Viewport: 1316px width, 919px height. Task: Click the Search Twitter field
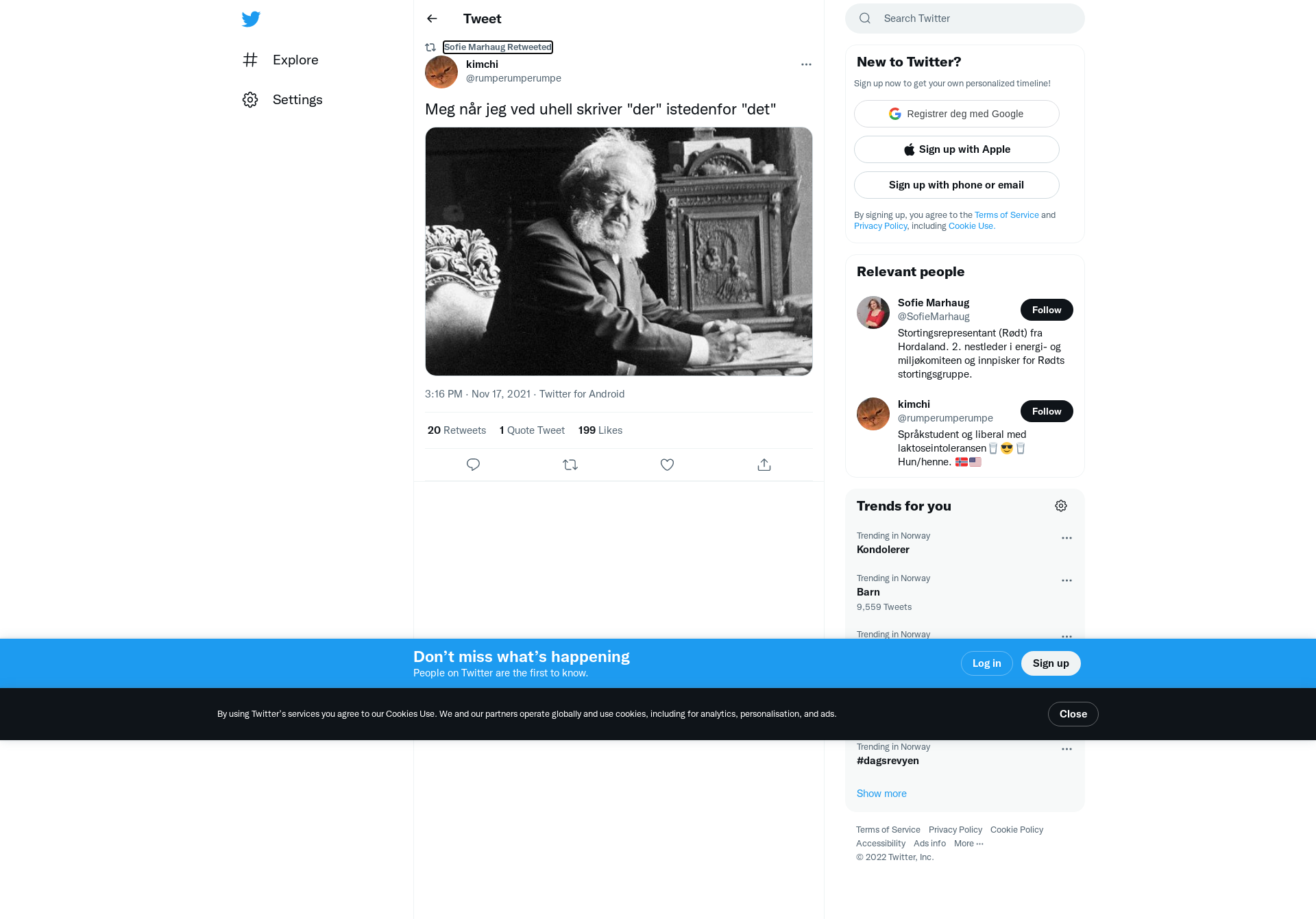pyautogui.click(x=964, y=19)
